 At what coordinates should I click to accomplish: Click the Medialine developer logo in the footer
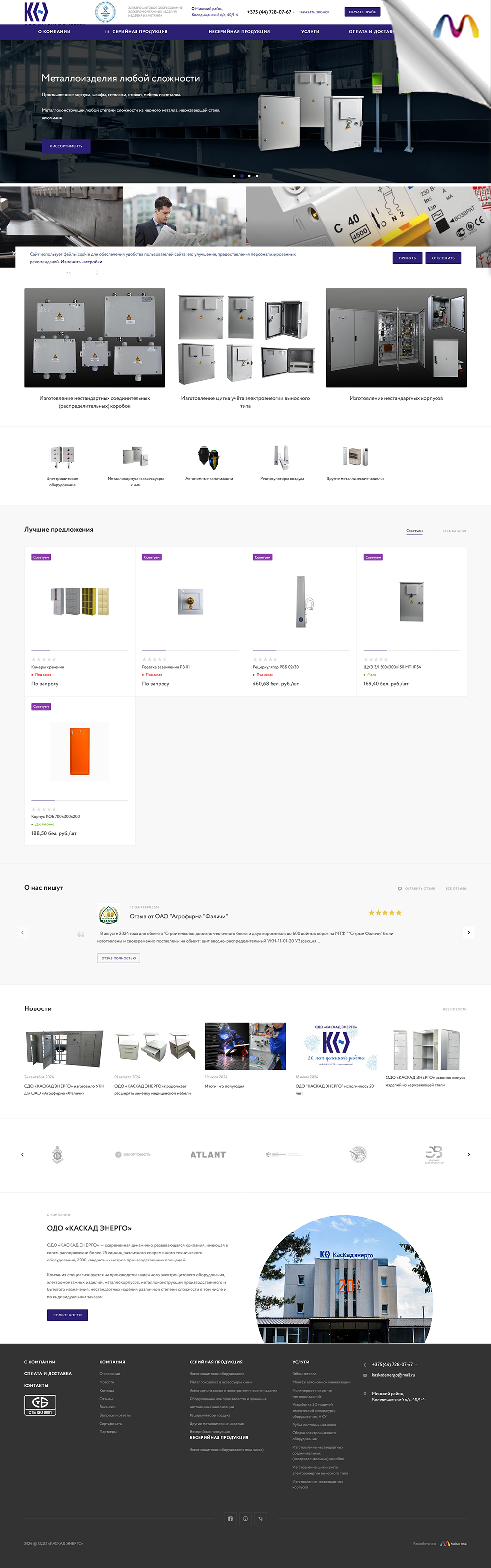[454, 1543]
